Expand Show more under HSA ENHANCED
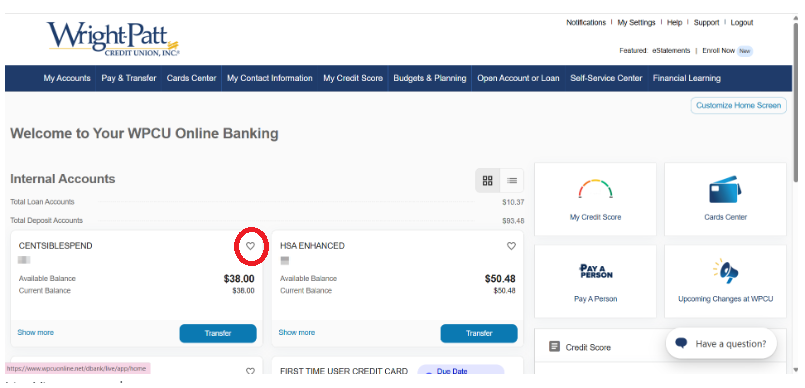This screenshot has height=388, width=805. [297, 333]
